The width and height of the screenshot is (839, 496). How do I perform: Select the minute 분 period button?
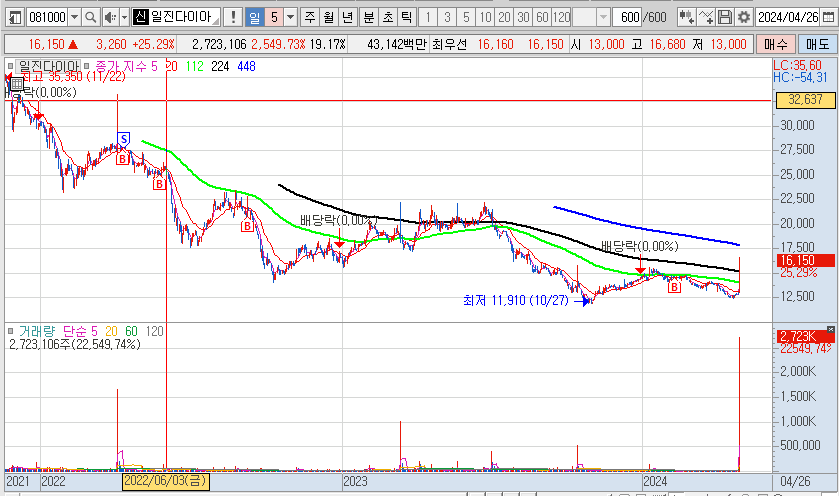coord(369,18)
